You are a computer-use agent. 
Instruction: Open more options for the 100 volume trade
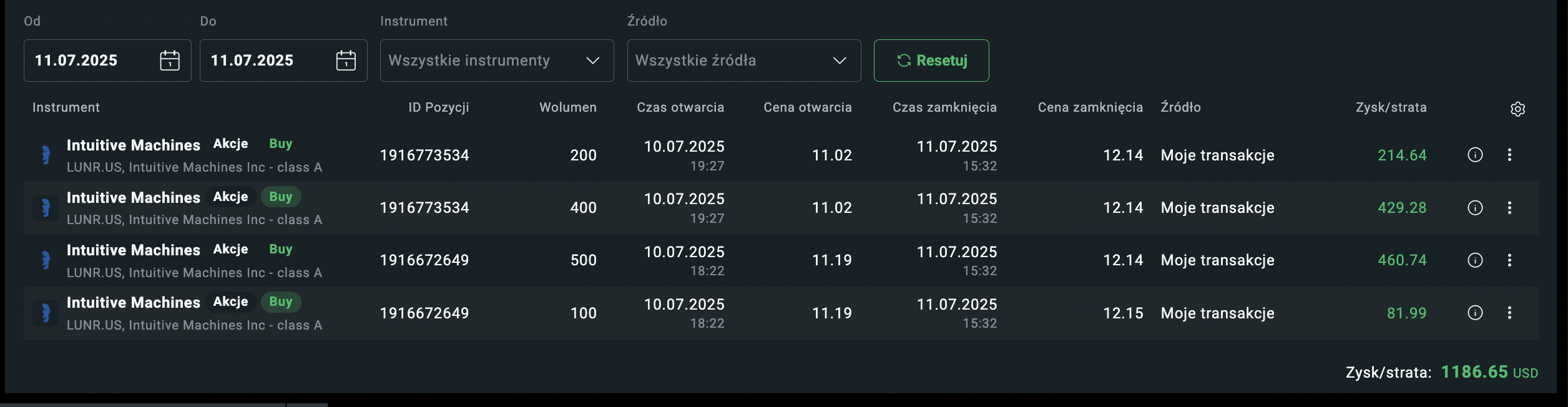[x=1509, y=313]
